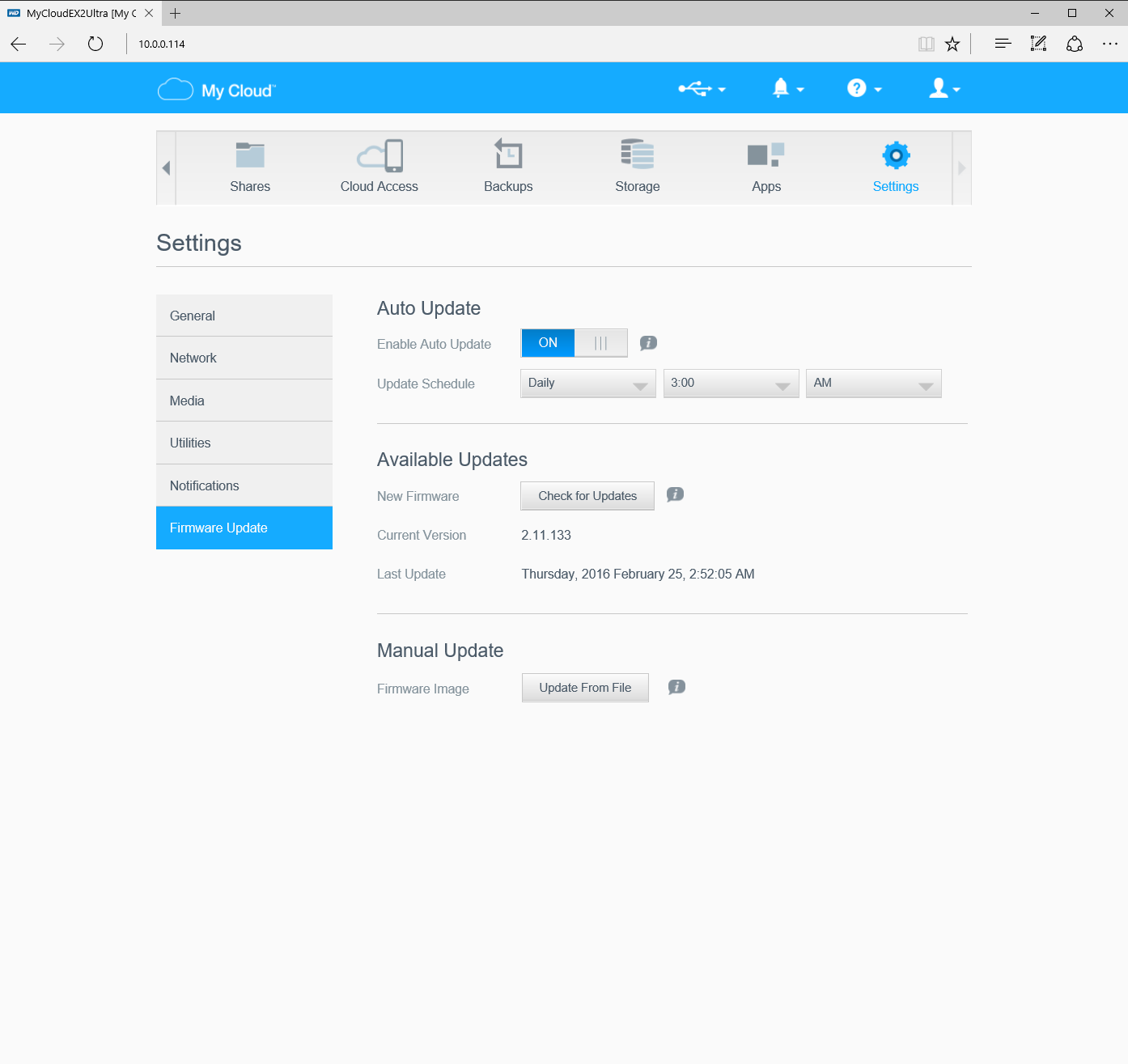This screenshot has width=1128, height=1064.
Task: Select Notifications settings tab
Action: pyautogui.click(x=244, y=485)
